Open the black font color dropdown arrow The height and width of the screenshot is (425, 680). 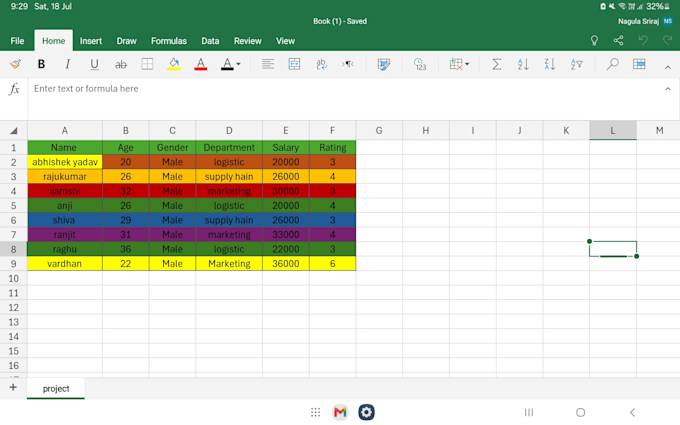[x=239, y=64]
